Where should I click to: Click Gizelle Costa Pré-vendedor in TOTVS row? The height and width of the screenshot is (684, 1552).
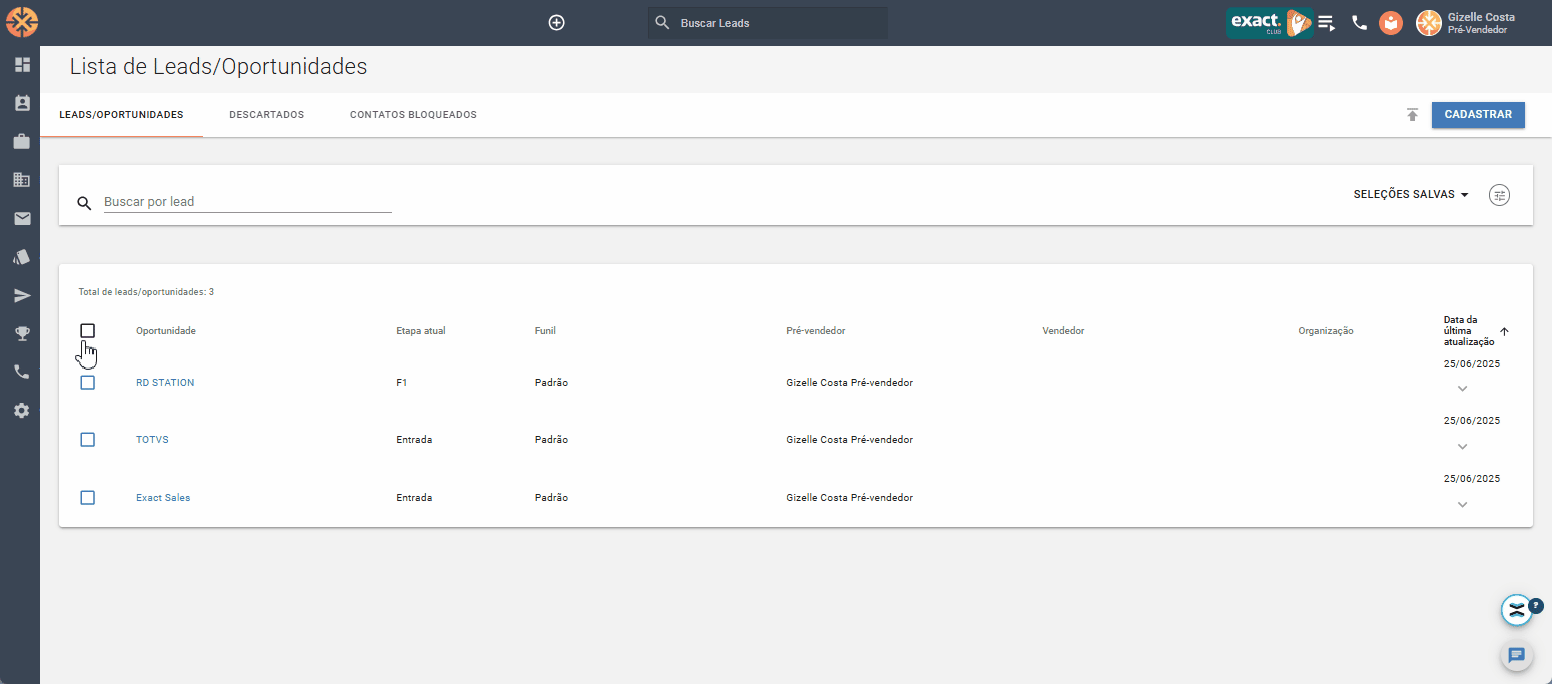tap(849, 440)
